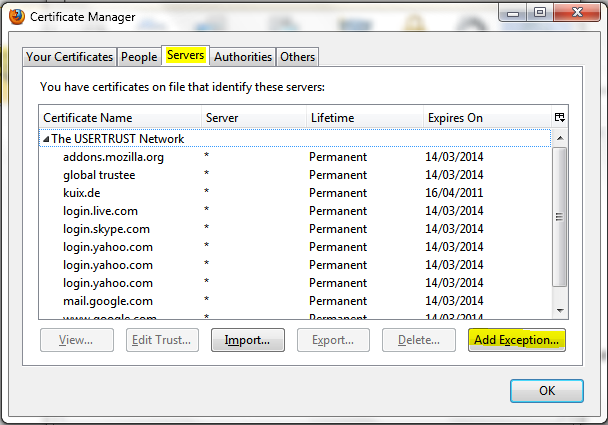
Task: Select the login.live.com certificate
Action: click(x=295, y=211)
